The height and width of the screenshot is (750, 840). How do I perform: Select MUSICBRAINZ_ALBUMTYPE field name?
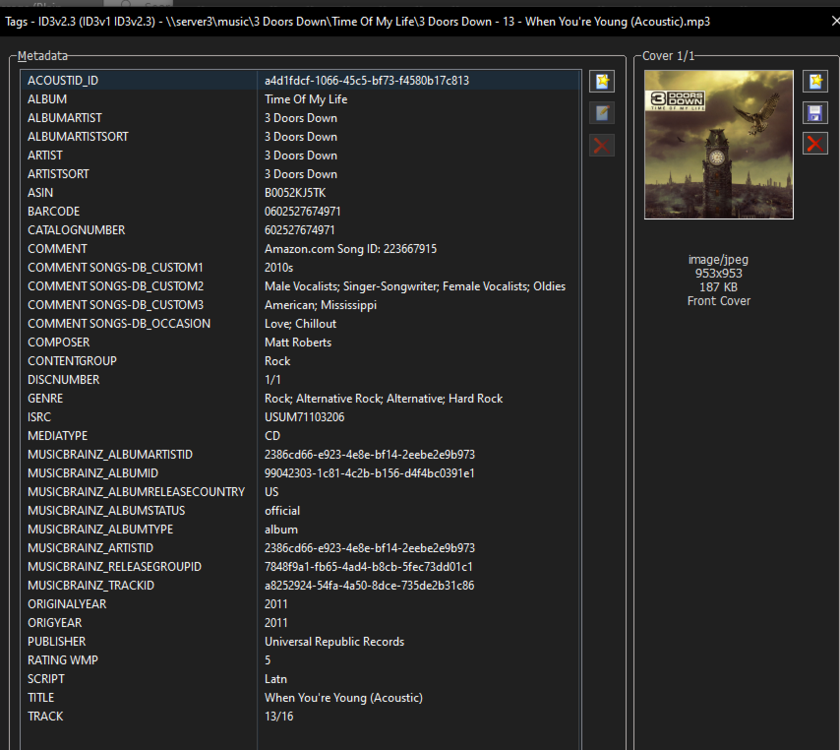pyautogui.click(x=100, y=529)
